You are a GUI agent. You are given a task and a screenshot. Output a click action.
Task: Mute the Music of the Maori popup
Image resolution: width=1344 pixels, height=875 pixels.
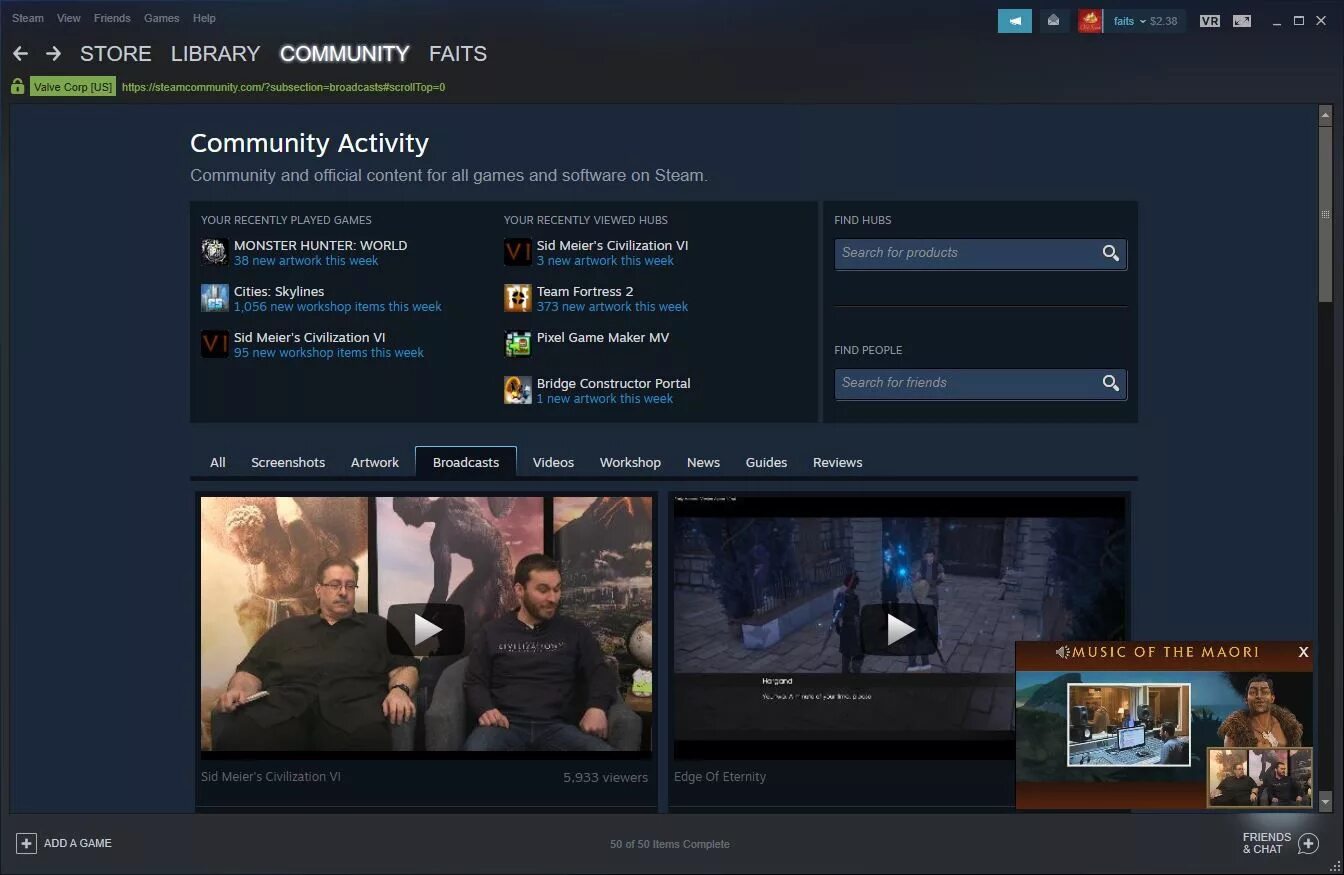click(1062, 652)
